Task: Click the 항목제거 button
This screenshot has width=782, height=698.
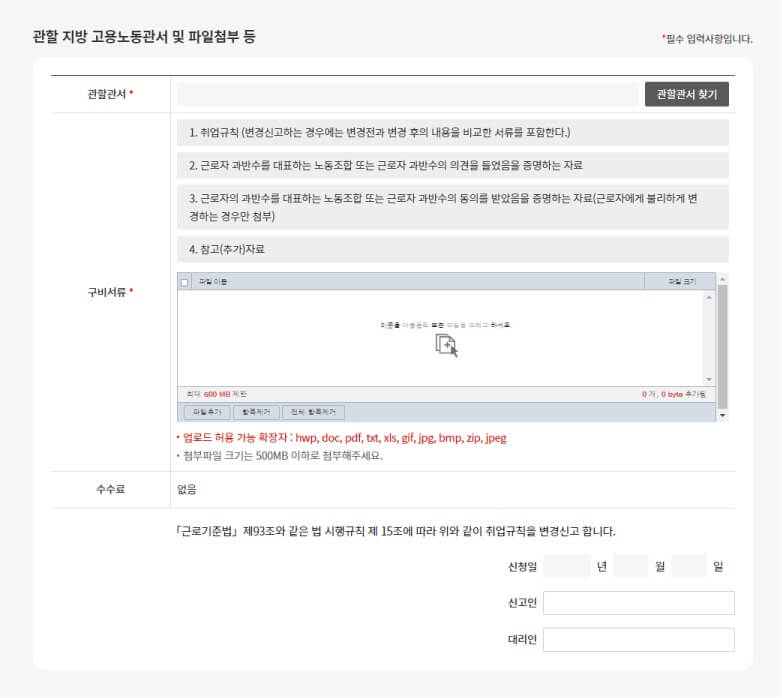Action: pos(256,412)
